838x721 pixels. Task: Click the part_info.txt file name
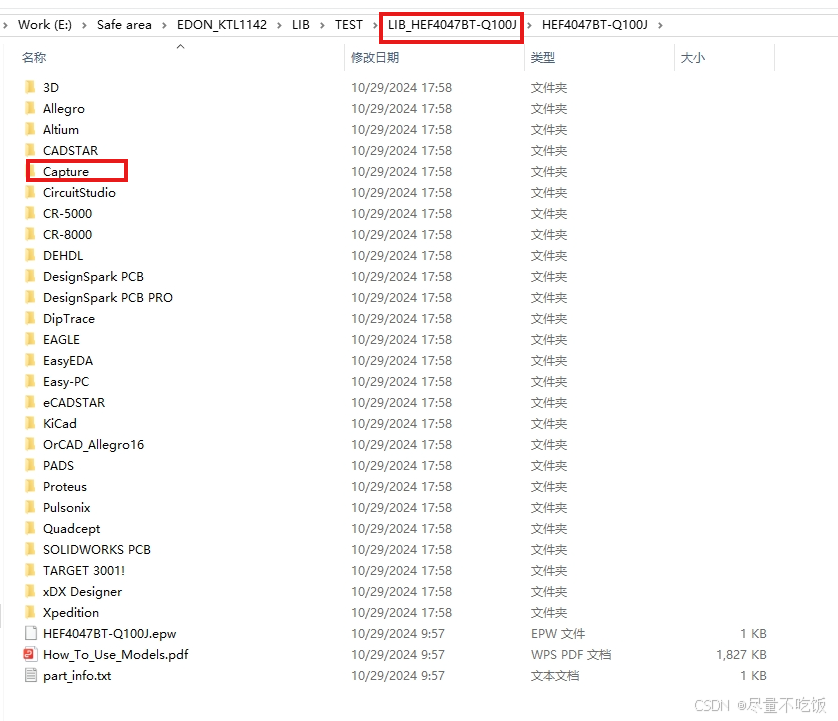pos(77,676)
